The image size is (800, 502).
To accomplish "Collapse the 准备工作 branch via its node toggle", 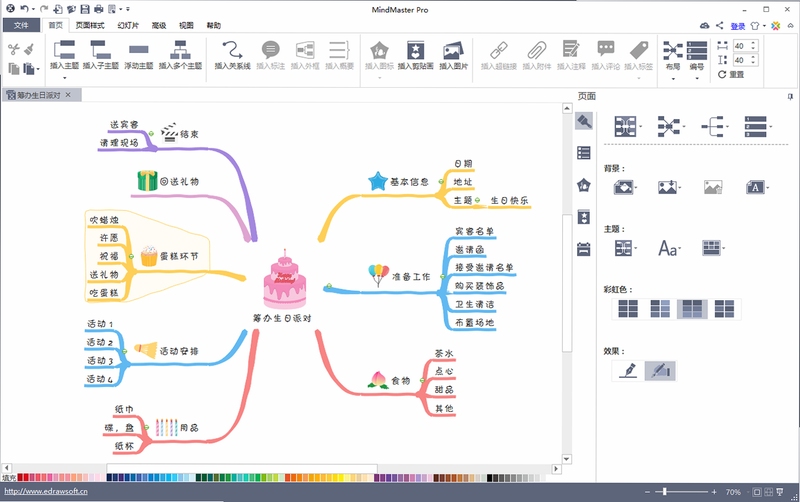I will click(x=442, y=276).
